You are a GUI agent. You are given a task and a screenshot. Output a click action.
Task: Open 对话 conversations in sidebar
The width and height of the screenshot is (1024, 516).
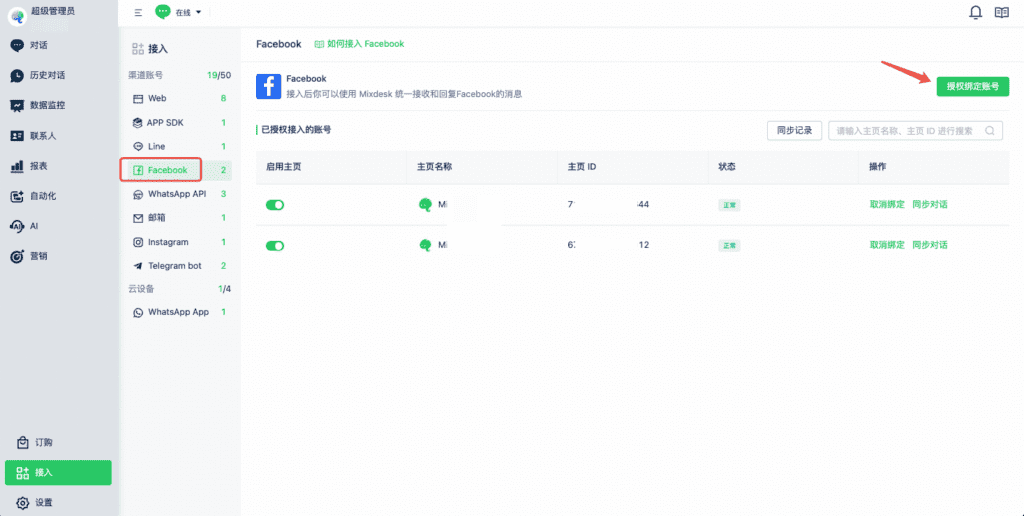tap(38, 45)
